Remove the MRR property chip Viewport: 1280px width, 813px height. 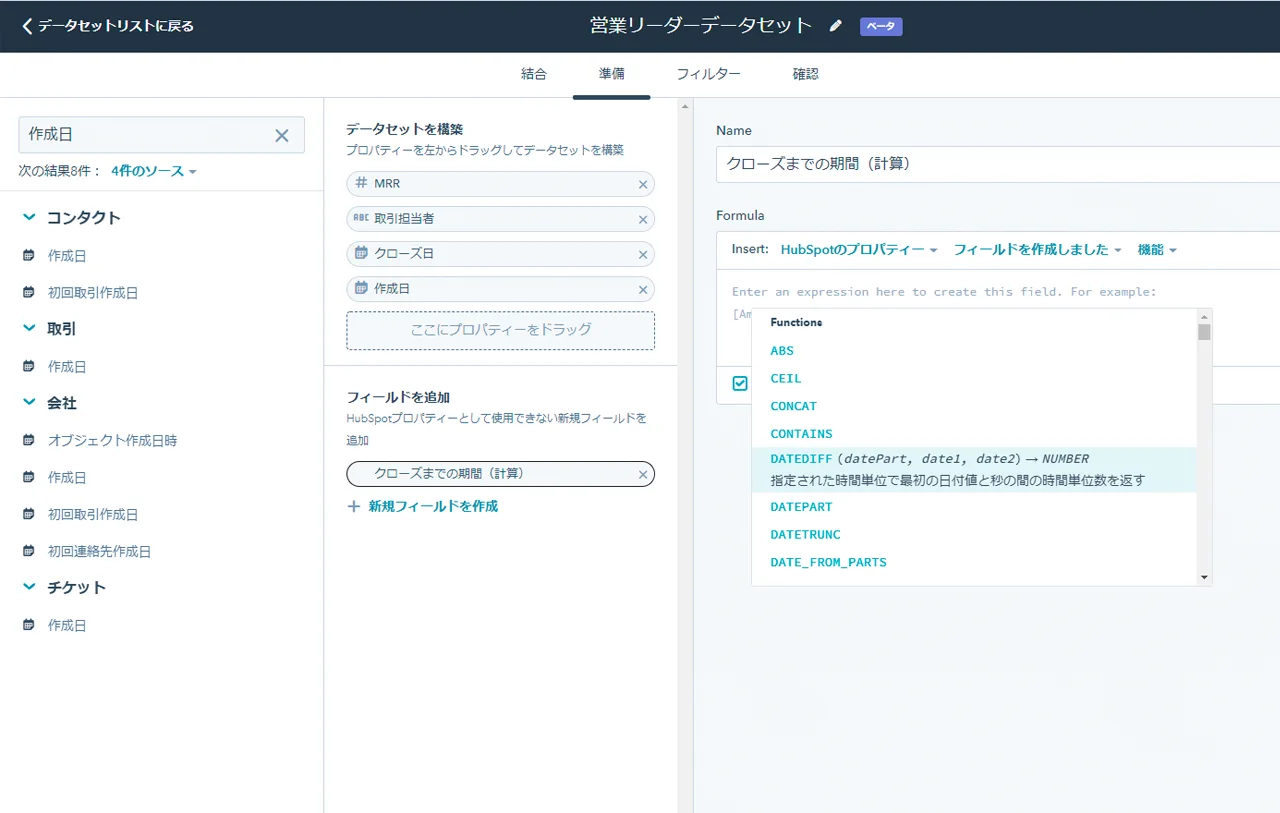point(643,185)
